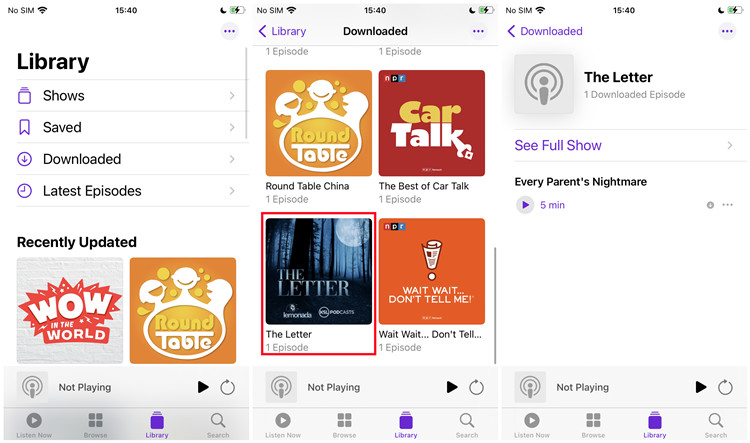The height and width of the screenshot is (443, 750).
Task: Tap the battery icon in Downloaded screen status bar
Action: (486, 10)
